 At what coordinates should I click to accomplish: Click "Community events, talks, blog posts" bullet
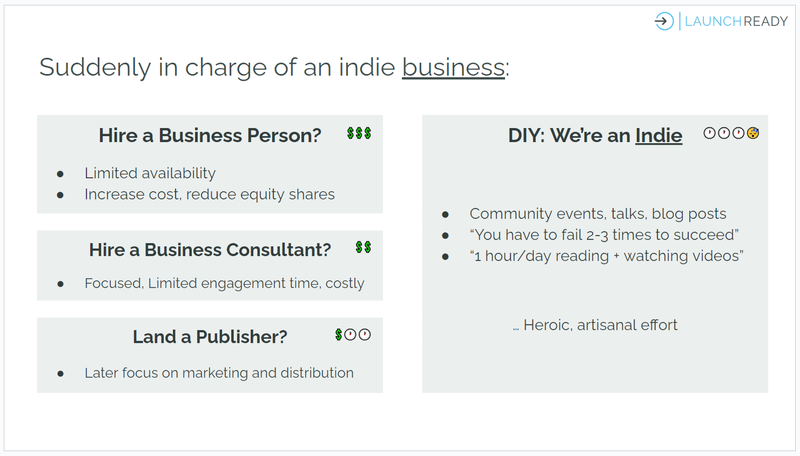point(598,214)
